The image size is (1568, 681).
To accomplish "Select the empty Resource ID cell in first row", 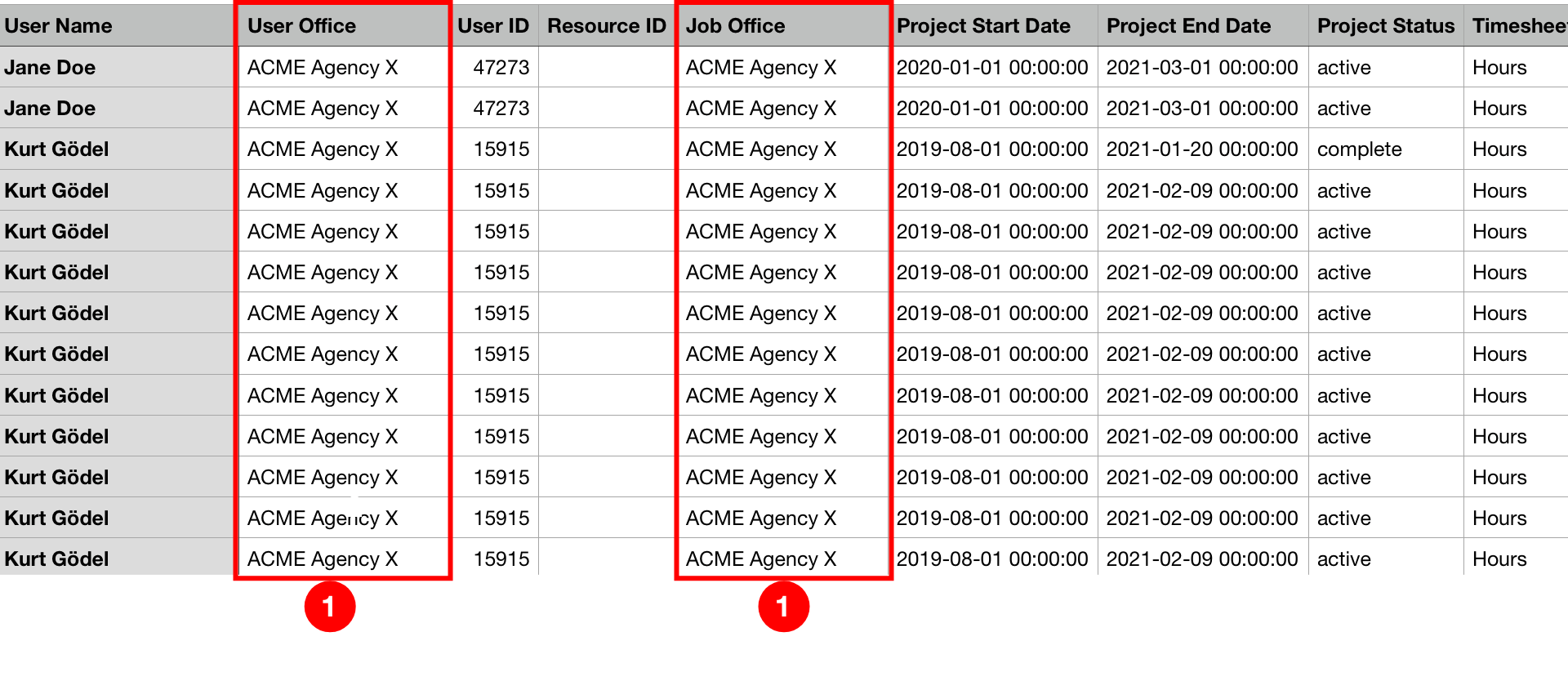I will (607, 67).
